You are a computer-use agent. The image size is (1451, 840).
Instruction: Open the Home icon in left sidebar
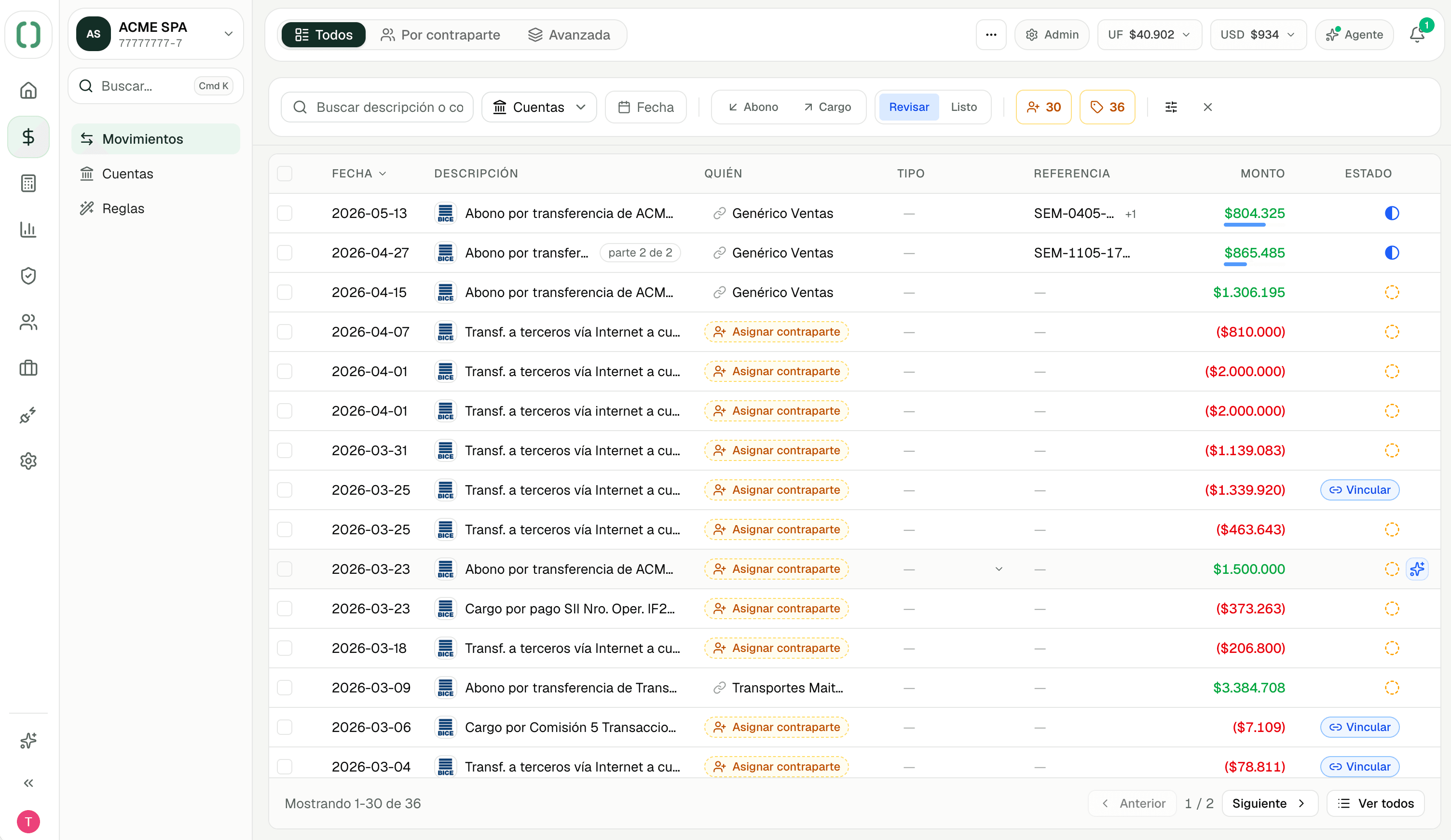tap(28, 90)
